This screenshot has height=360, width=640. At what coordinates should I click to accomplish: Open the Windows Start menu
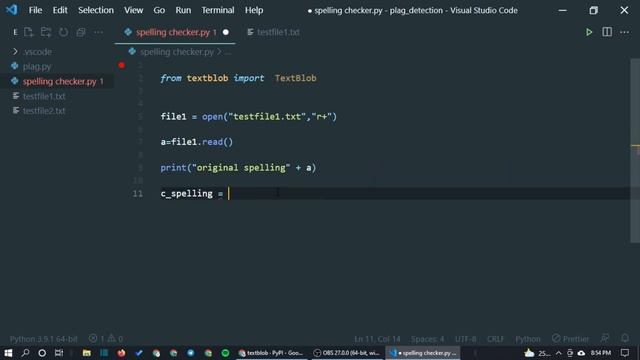tap(8, 353)
